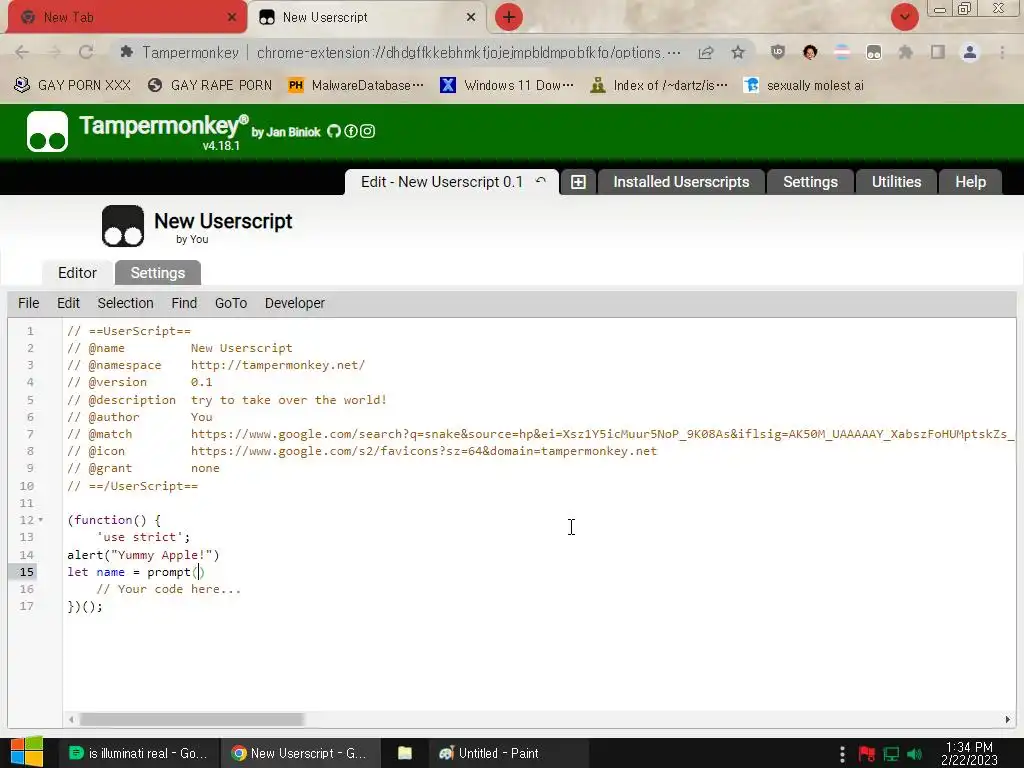1024x768 pixels.
Task: Switch to the script Editor sub-tab
Action: click(x=77, y=273)
